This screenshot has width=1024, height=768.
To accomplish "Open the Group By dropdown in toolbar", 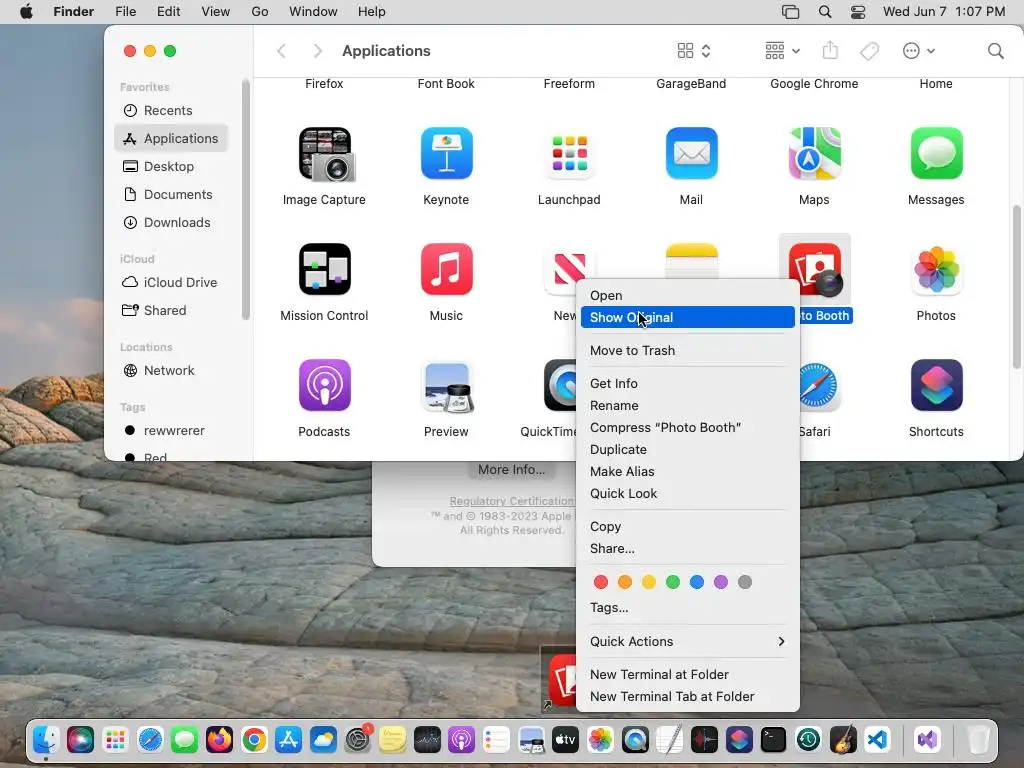I will point(782,51).
